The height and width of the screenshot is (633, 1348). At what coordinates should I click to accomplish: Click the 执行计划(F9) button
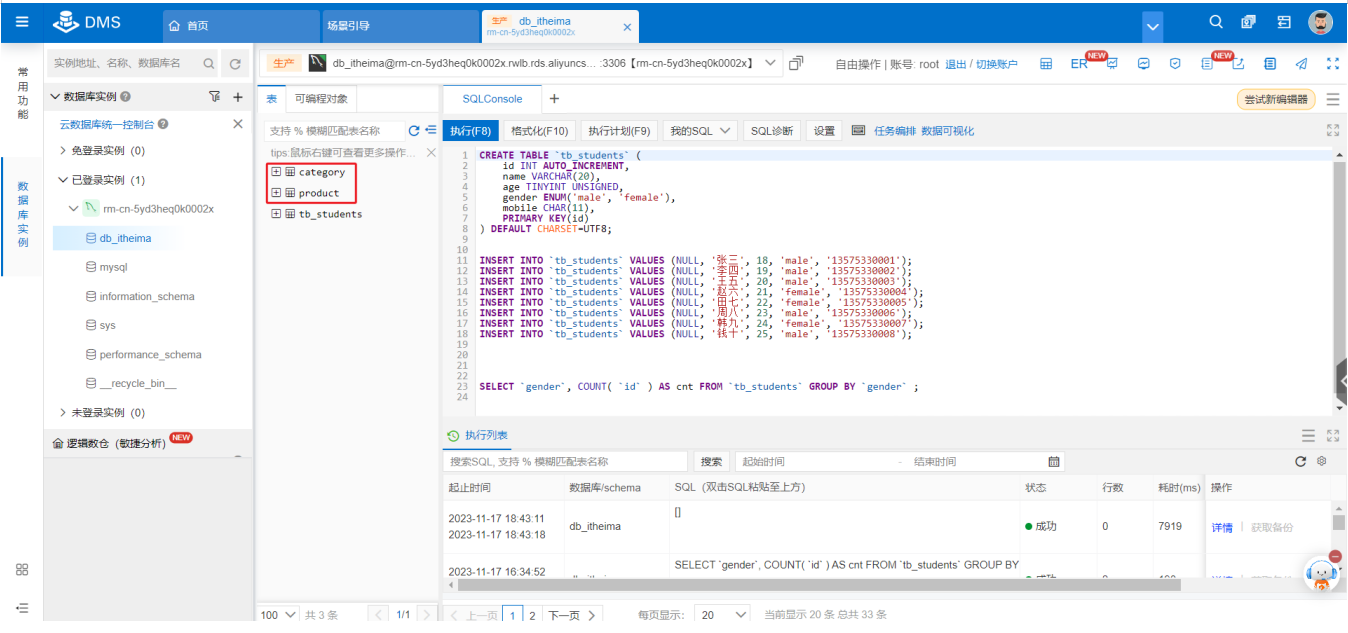[619, 131]
